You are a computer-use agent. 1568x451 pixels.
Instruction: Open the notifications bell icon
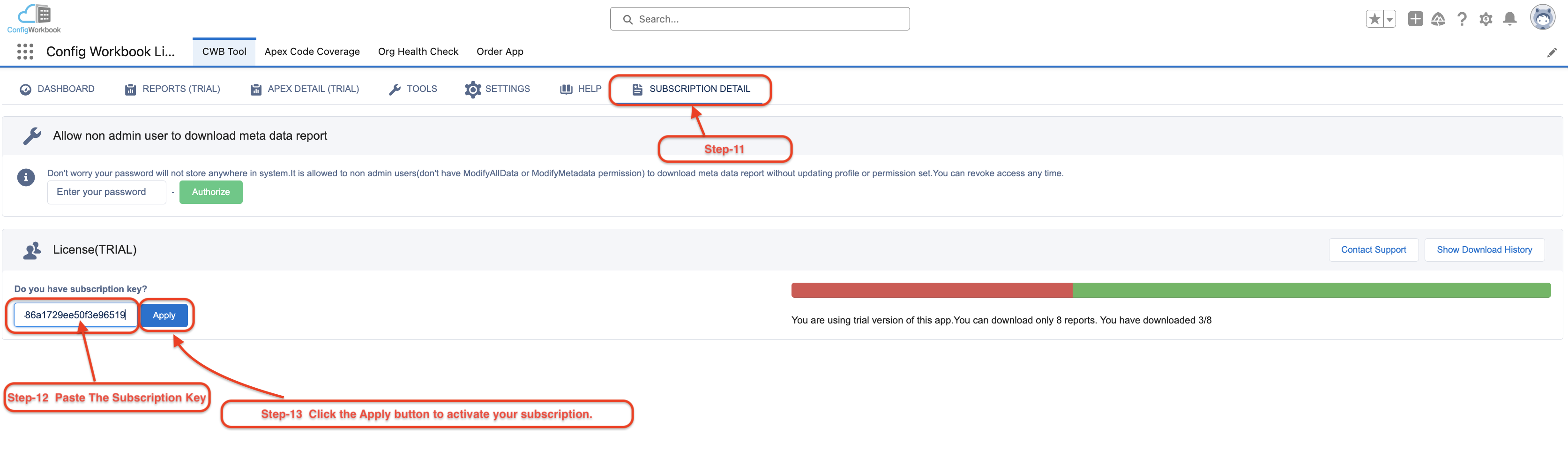1509,19
